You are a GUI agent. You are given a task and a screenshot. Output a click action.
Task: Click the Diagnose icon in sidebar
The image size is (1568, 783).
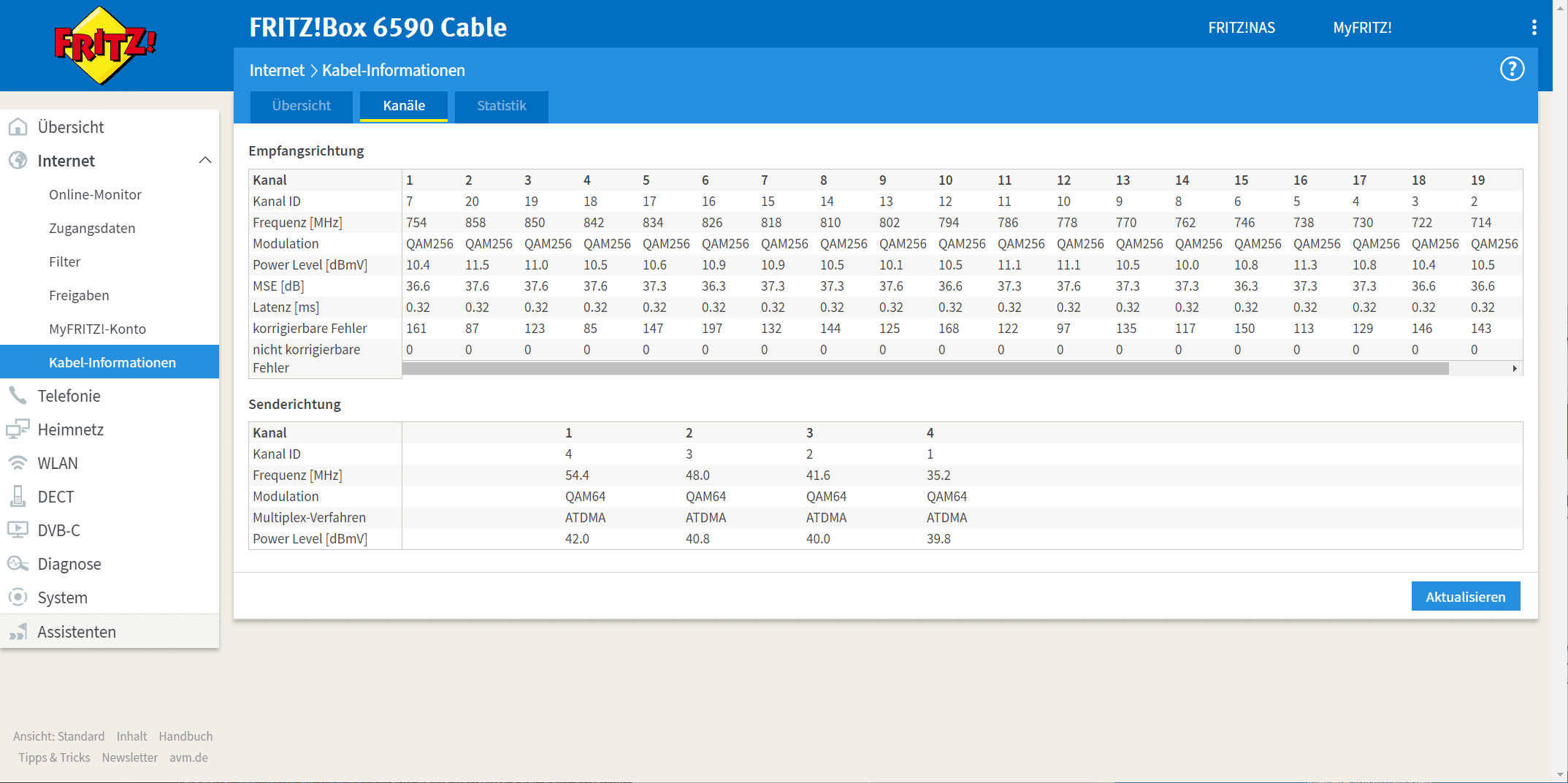click(x=18, y=564)
